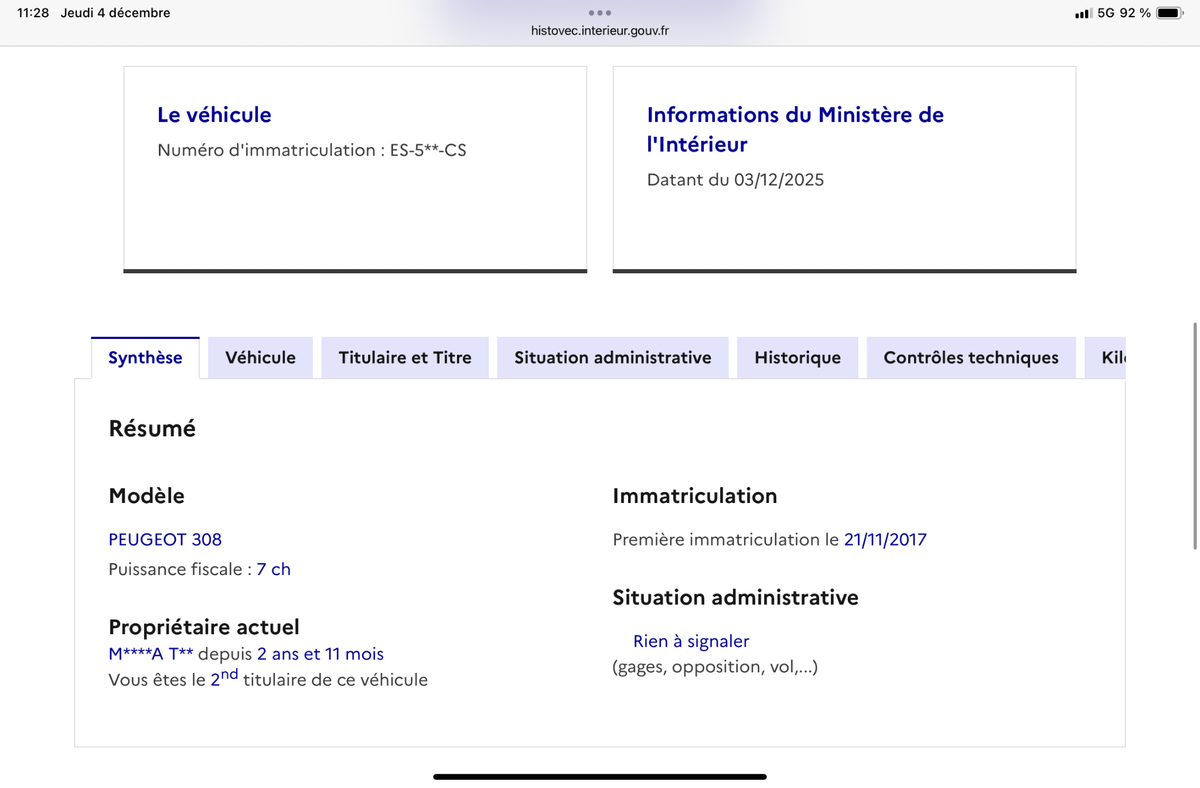Tap the home indicator bar at bottom
The image size is (1200, 788).
[x=600, y=776]
